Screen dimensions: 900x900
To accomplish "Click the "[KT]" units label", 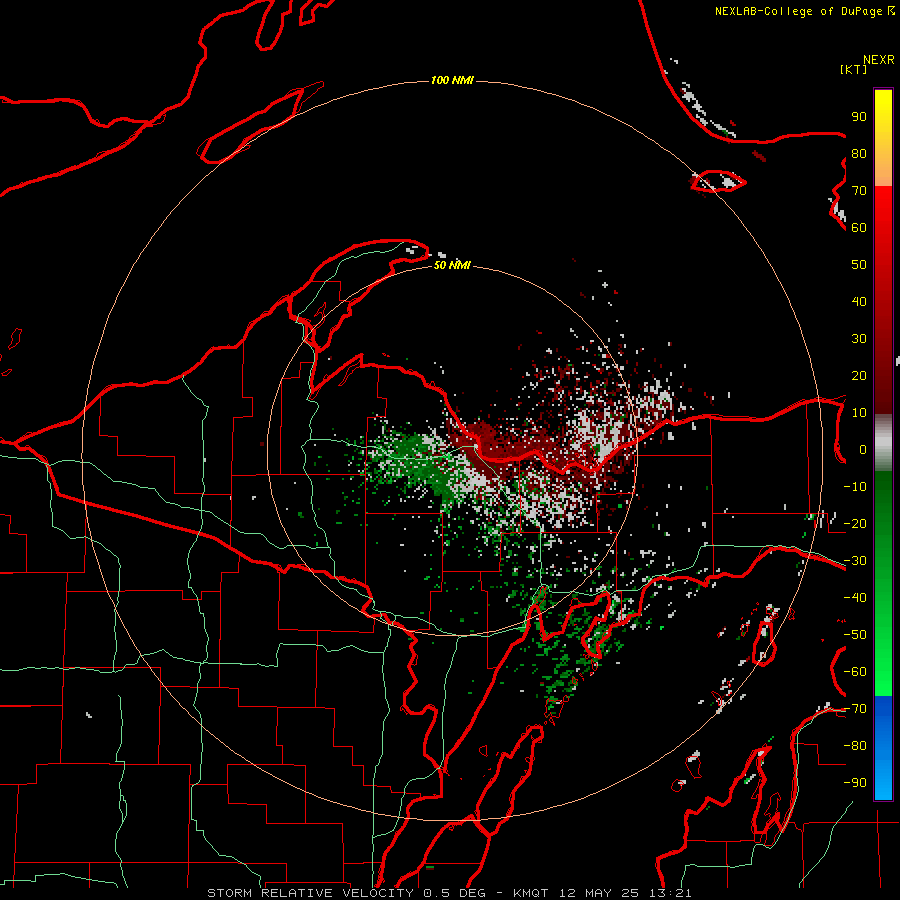I will (854, 69).
